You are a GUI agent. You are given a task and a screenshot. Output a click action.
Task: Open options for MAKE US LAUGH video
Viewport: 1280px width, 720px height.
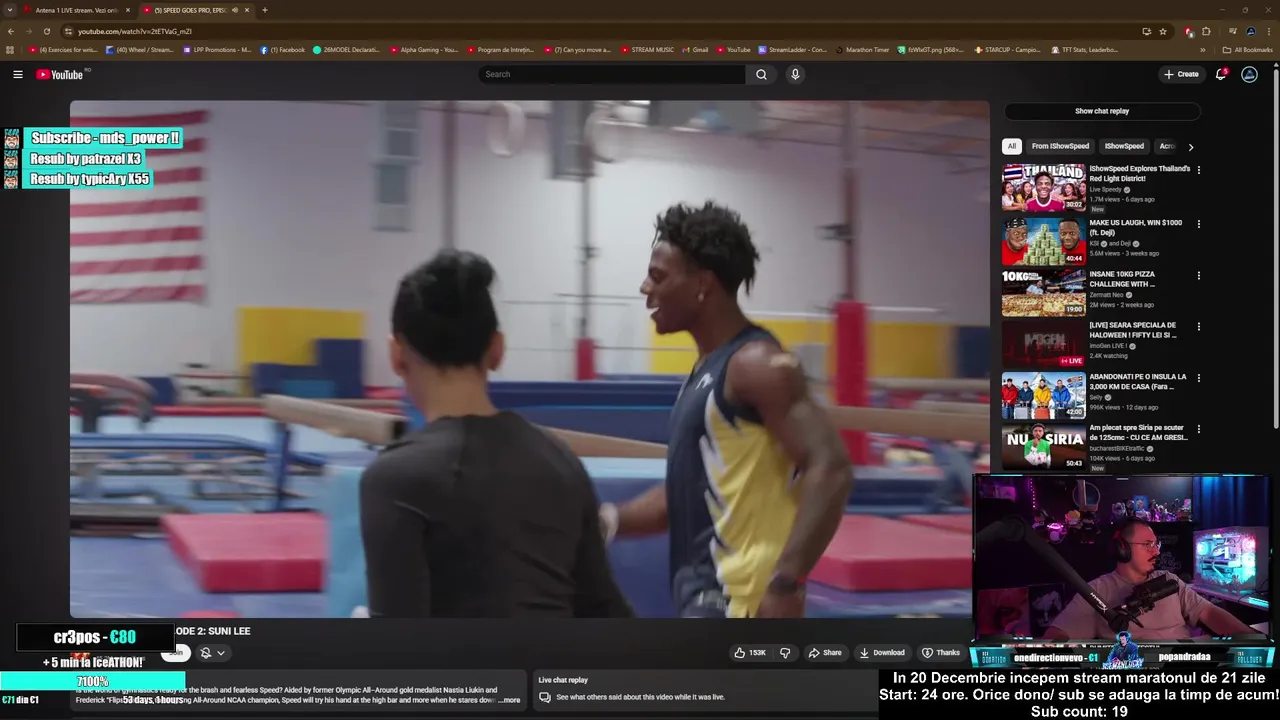(x=1199, y=224)
